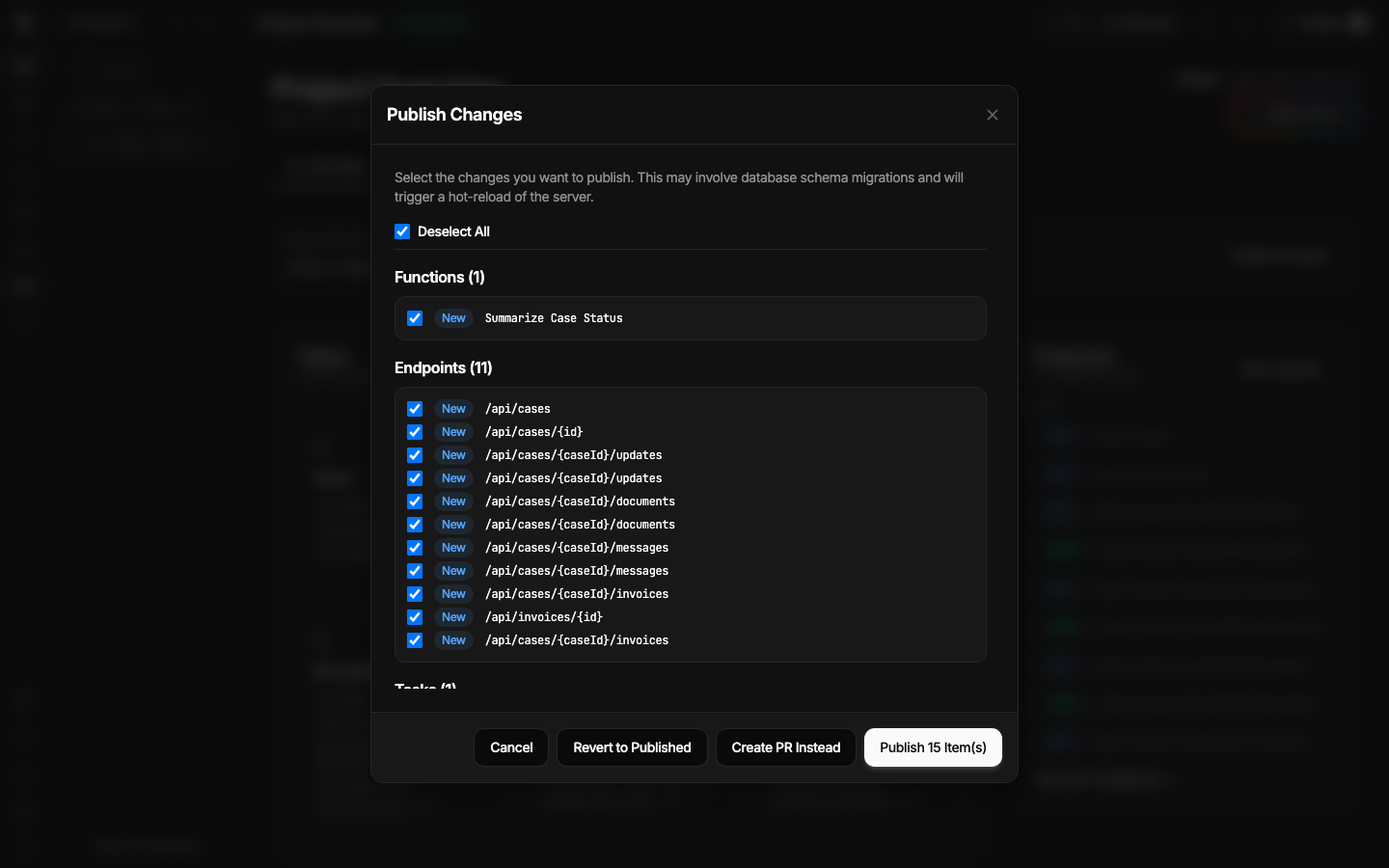The image size is (1389, 868).
Task: Click the Endpoints (11) section heading
Action: 444,367
